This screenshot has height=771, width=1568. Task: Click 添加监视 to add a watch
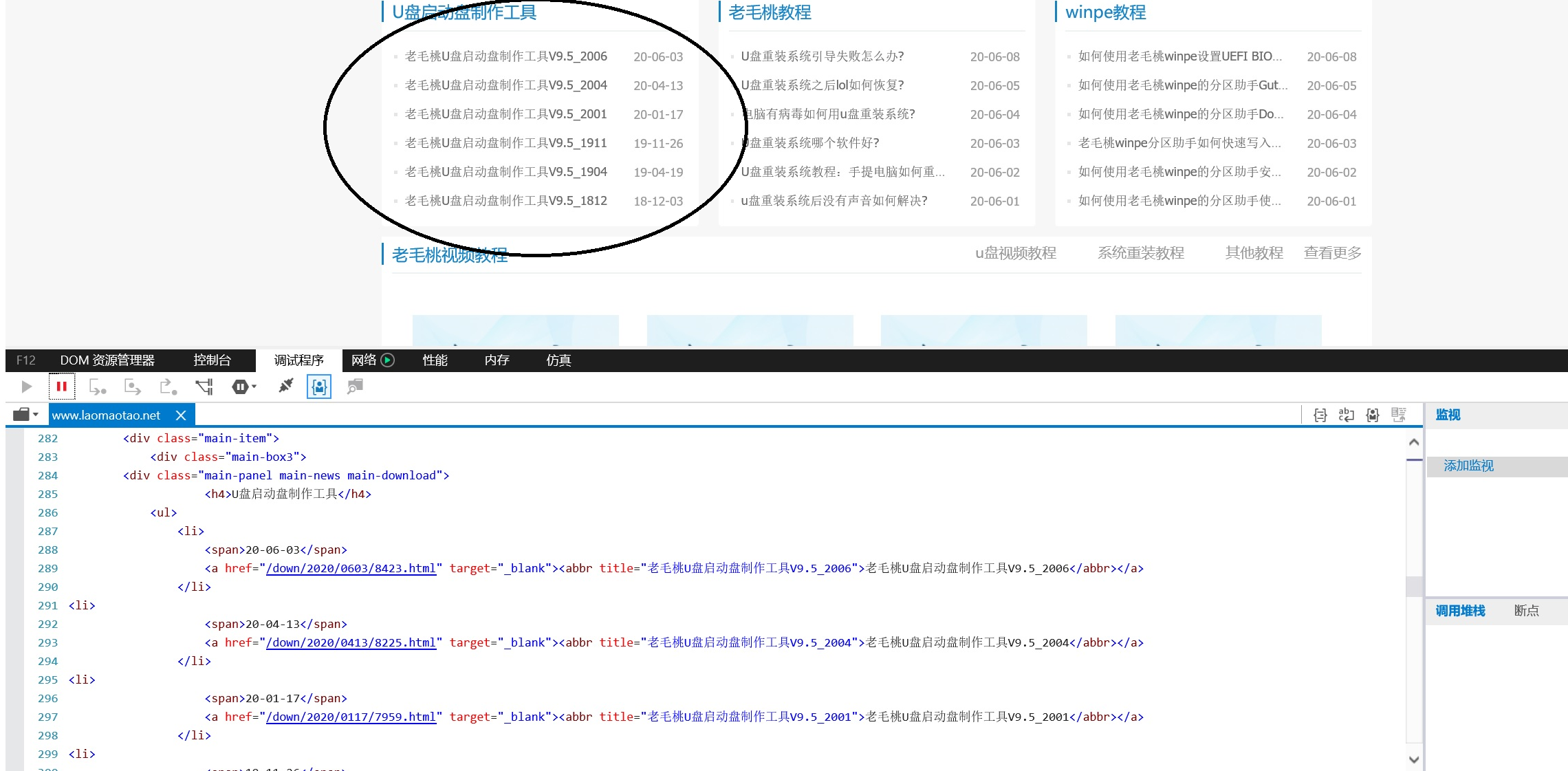pos(1468,466)
